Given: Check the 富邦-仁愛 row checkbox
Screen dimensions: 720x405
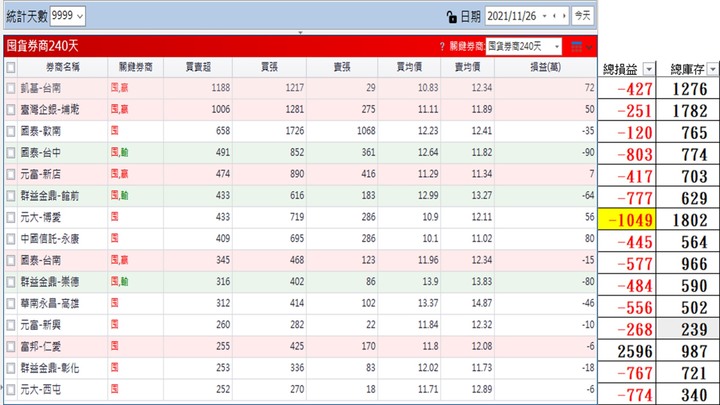Looking at the screenshot, I should pos(11,347).
